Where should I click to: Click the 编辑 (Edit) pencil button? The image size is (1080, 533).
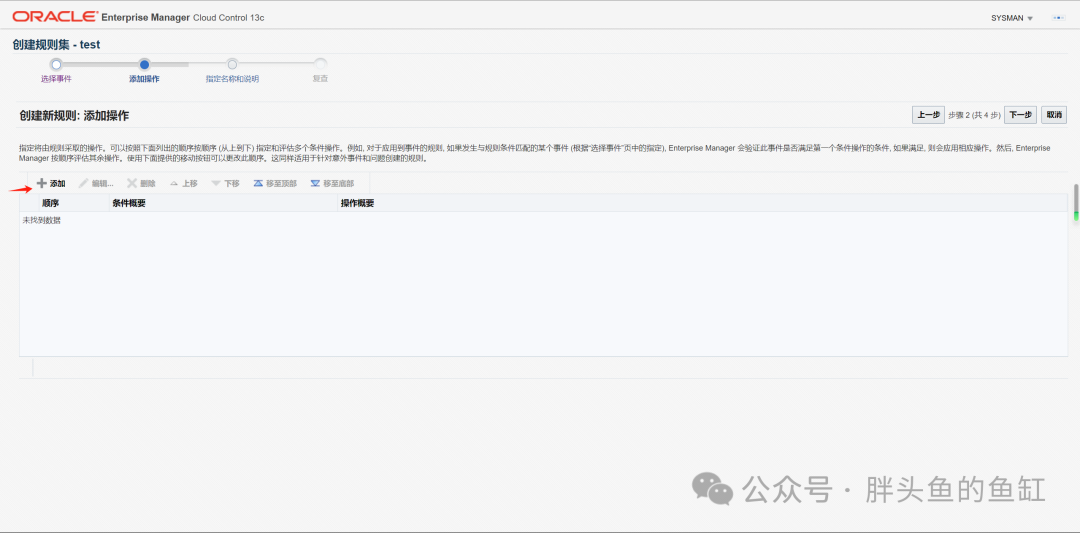96,184
